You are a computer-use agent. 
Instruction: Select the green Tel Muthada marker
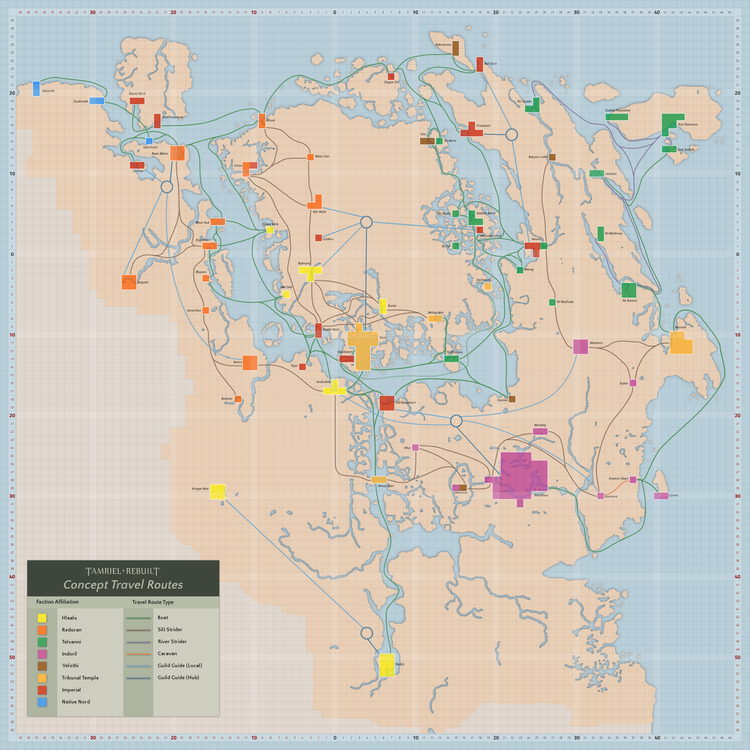pos(552,302)
